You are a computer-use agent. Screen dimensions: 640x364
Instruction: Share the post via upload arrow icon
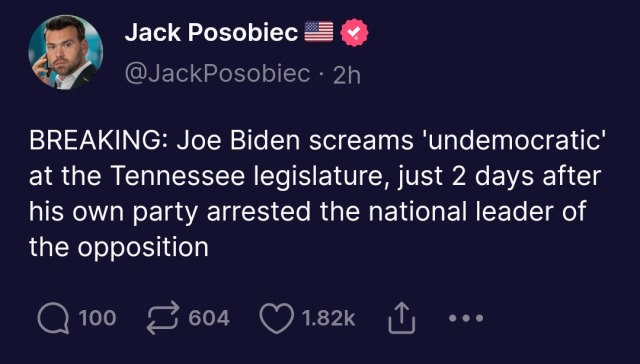pyautogui.click(x=401, y=318)
